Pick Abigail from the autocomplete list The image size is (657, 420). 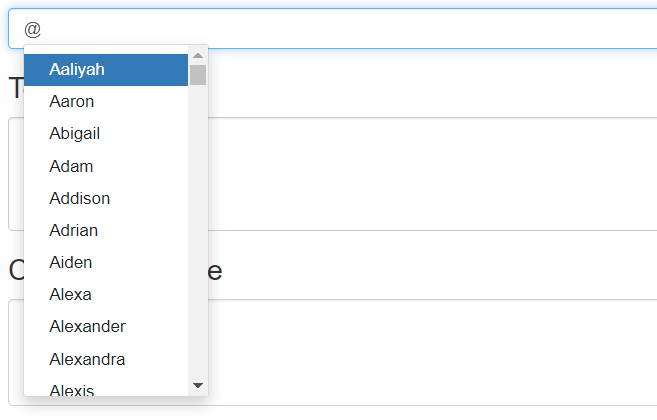click(106, 134)
